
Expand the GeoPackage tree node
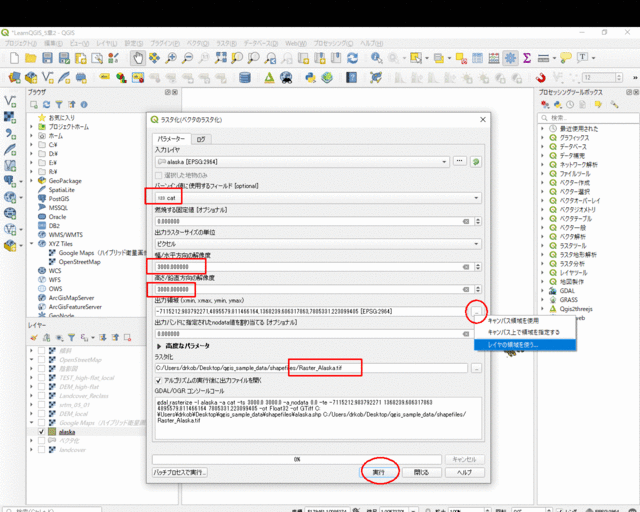(31, 181)
